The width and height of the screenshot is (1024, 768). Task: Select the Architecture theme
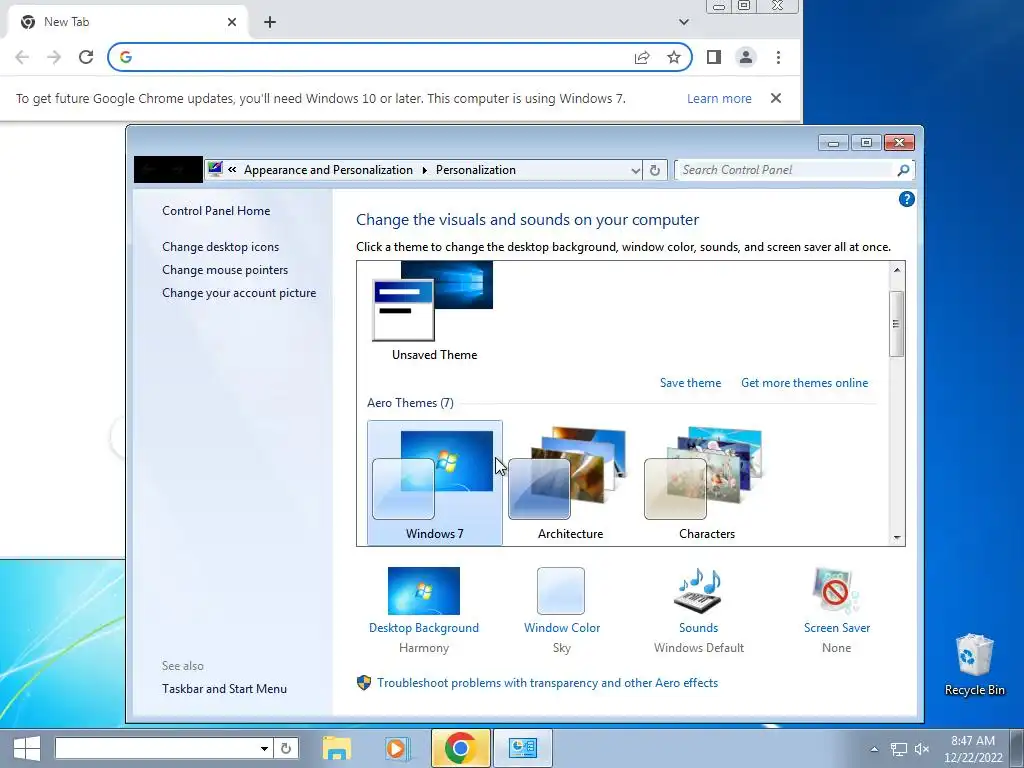[571, 483]
